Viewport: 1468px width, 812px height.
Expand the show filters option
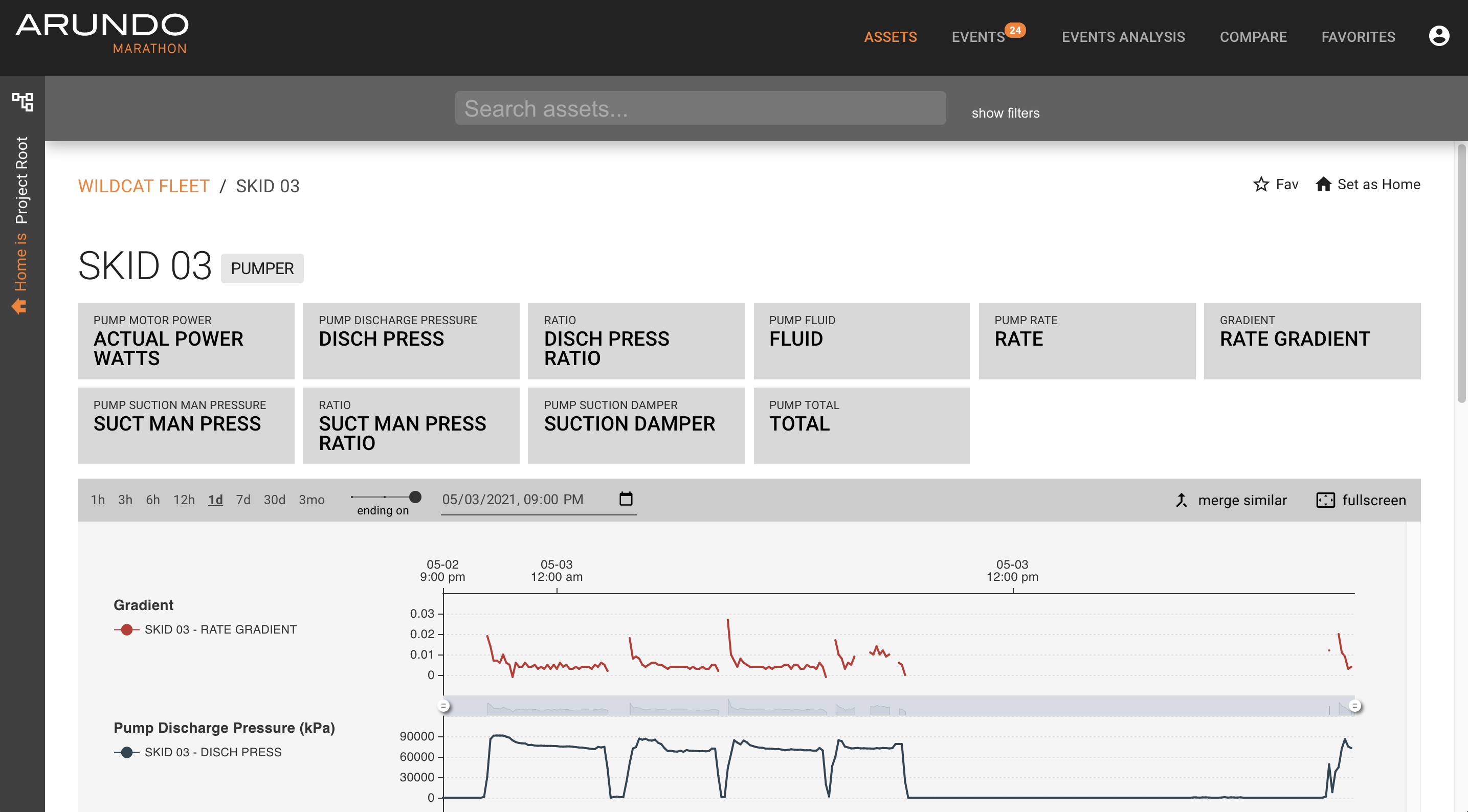[x=1005, y=113]
